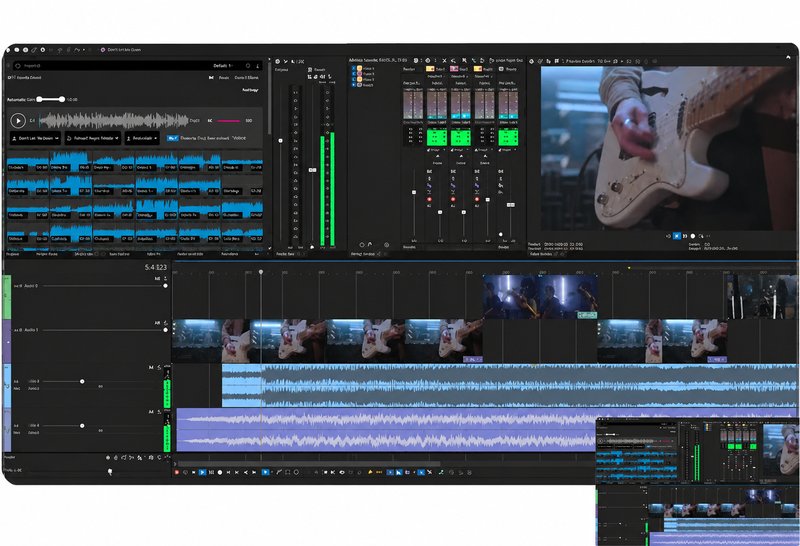Select the yellow marker icon in the timeline toolbar
800x546 pixels.
(x=370, y=473)
